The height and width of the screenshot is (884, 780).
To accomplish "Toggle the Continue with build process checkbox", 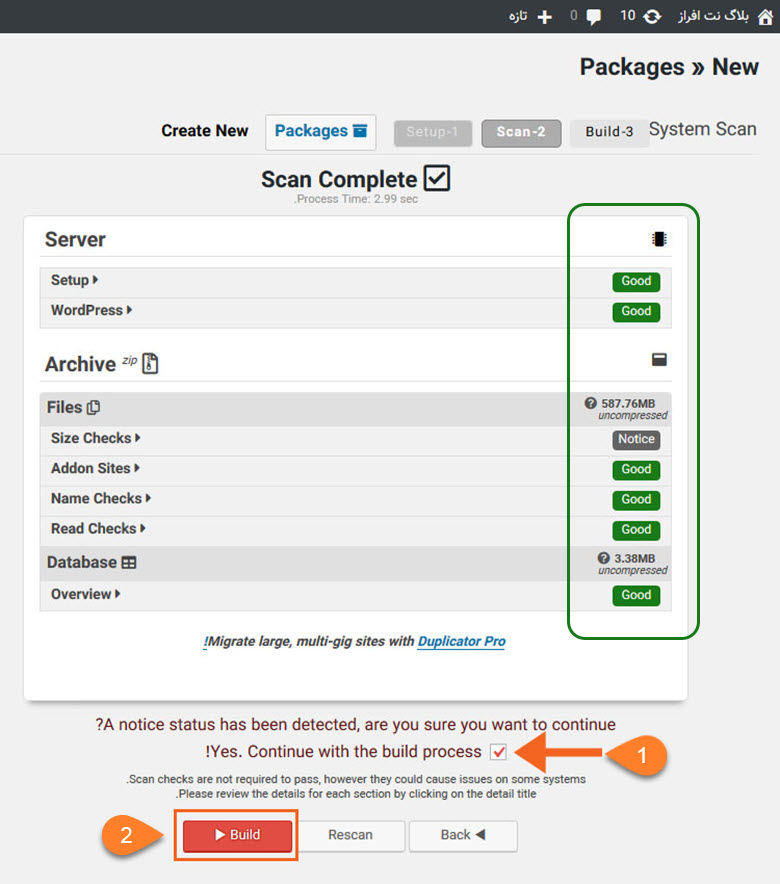I will pos(498,752).
